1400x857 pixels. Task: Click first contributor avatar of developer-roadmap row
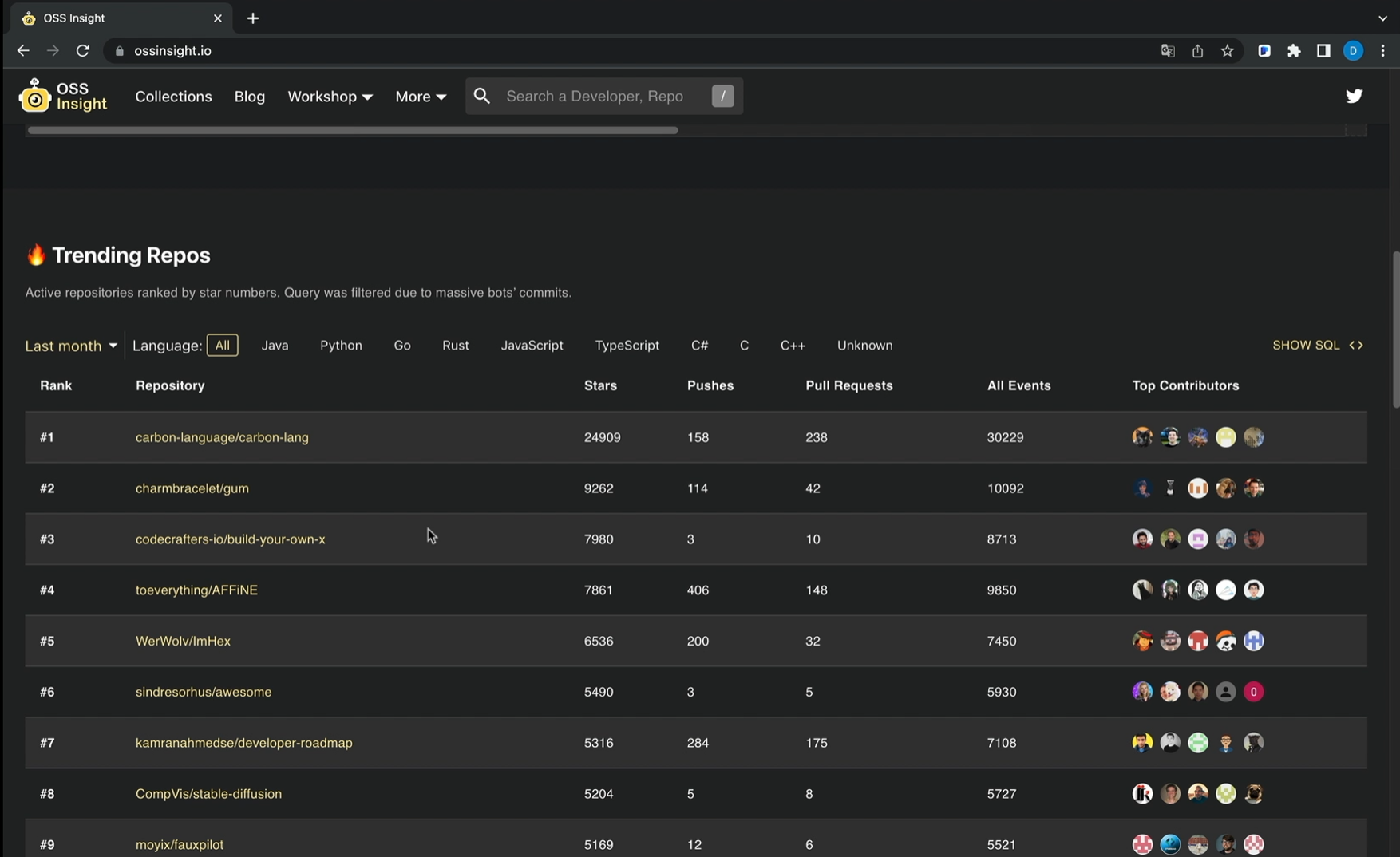1142,743
